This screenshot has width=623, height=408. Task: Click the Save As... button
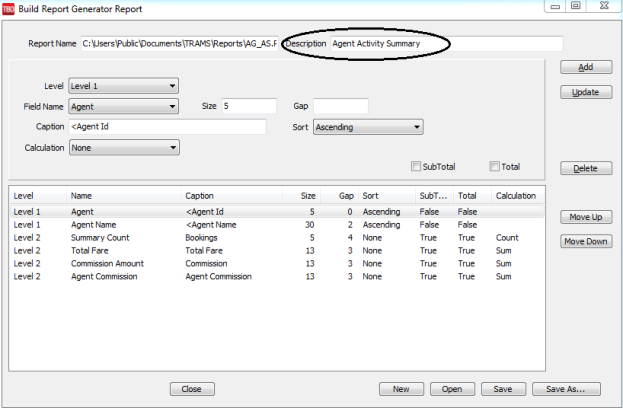tap(566, 389)
